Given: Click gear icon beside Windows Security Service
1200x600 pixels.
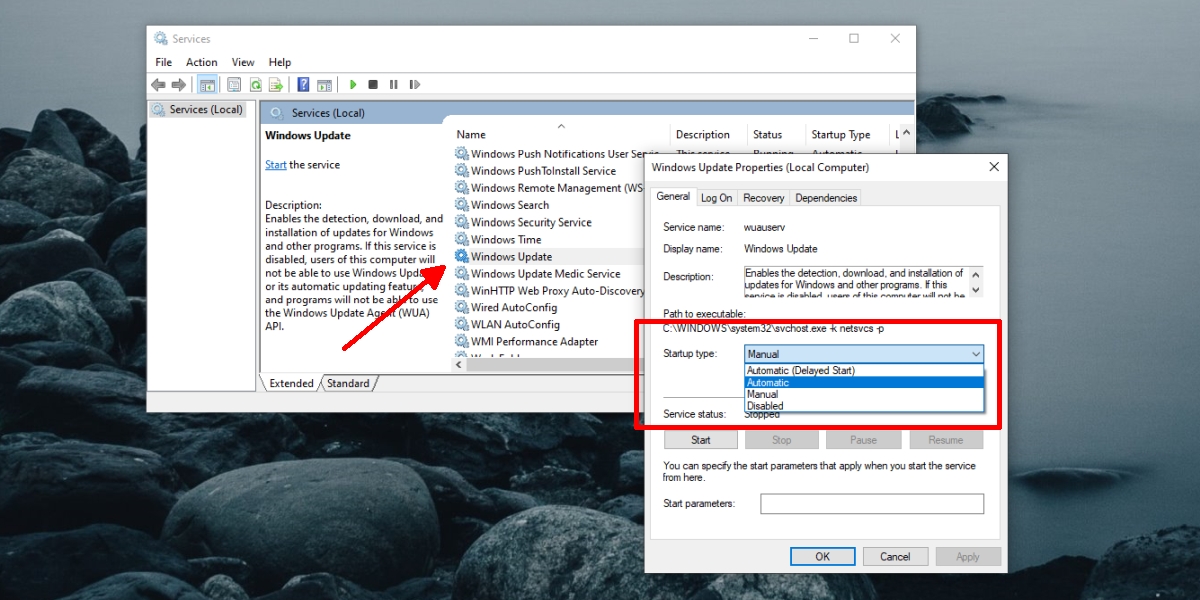Looking at the screenshot, I should [x=461, y=222].
